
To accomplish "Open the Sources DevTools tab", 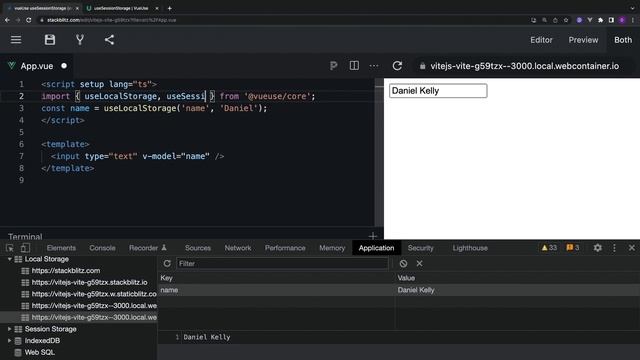I will tap(198, 248).
